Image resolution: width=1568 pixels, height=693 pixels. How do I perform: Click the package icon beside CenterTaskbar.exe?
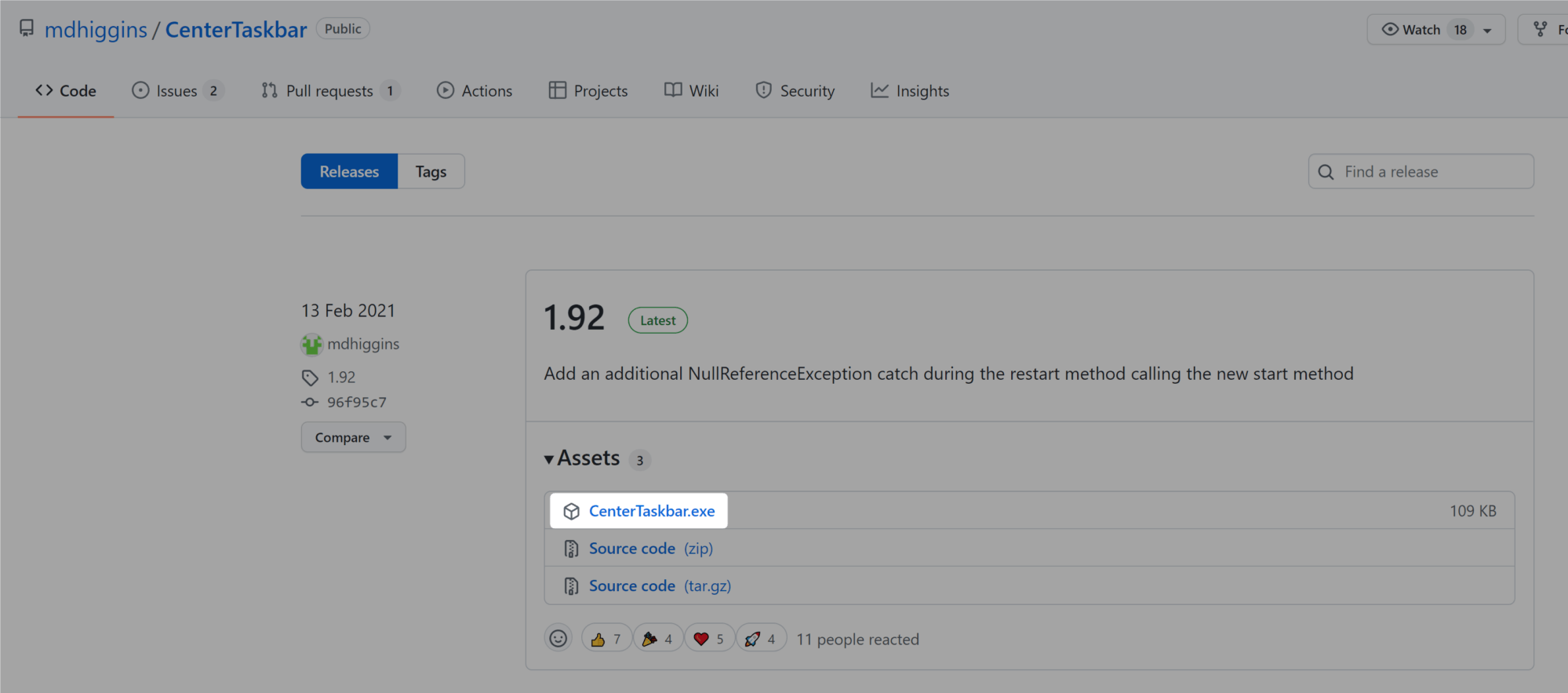point(572,511)
